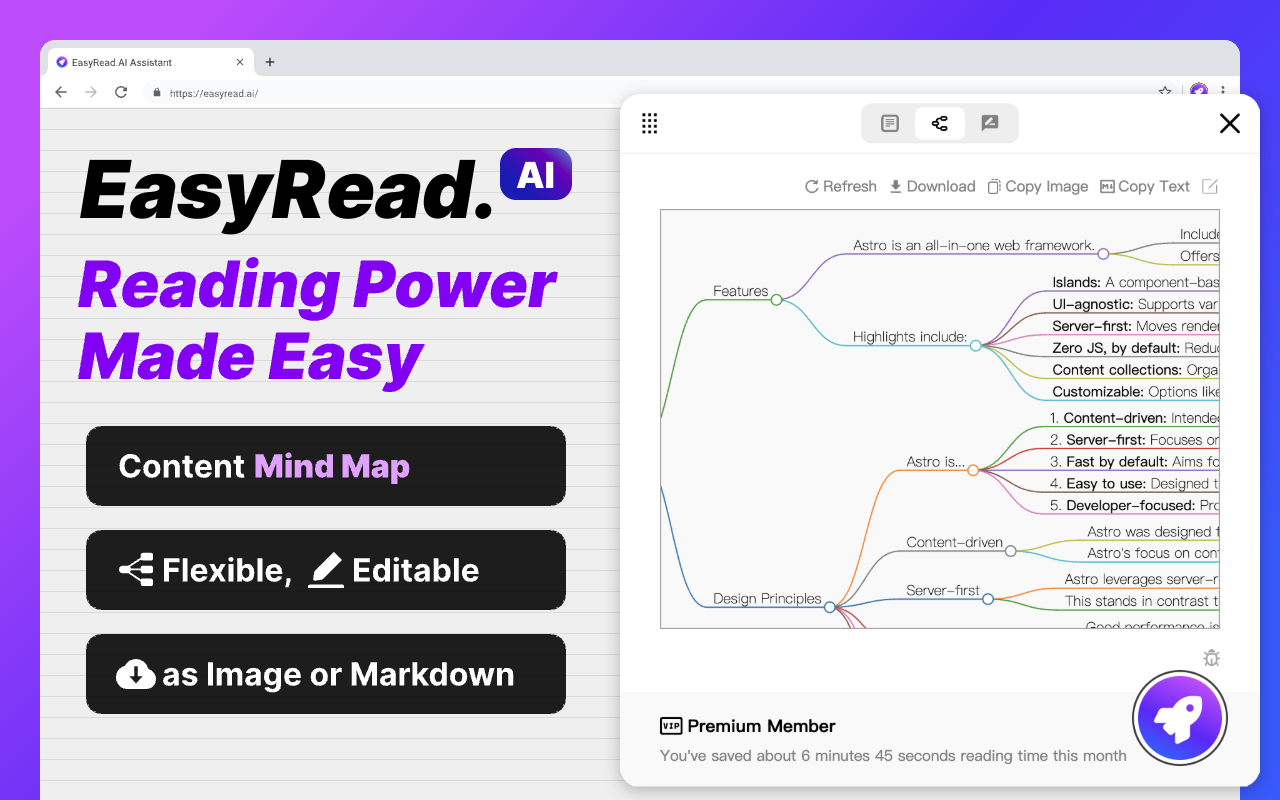The height and width of the screenshot is (800, 1280).
Task: Switch to the summary text tab
Action: coord(890,123)
